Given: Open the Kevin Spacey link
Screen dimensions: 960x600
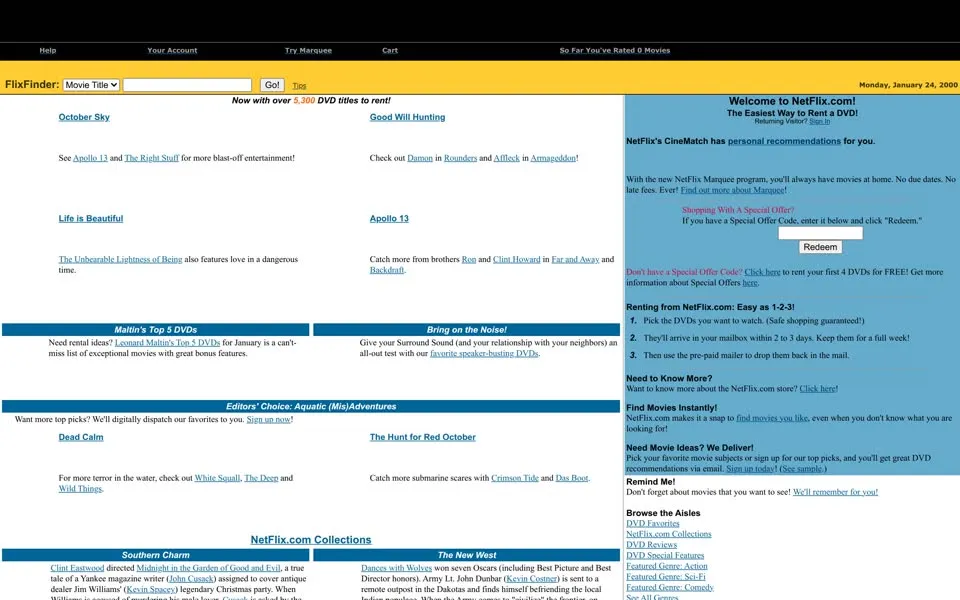Looking at the screenshot, I should pos(151,590).
